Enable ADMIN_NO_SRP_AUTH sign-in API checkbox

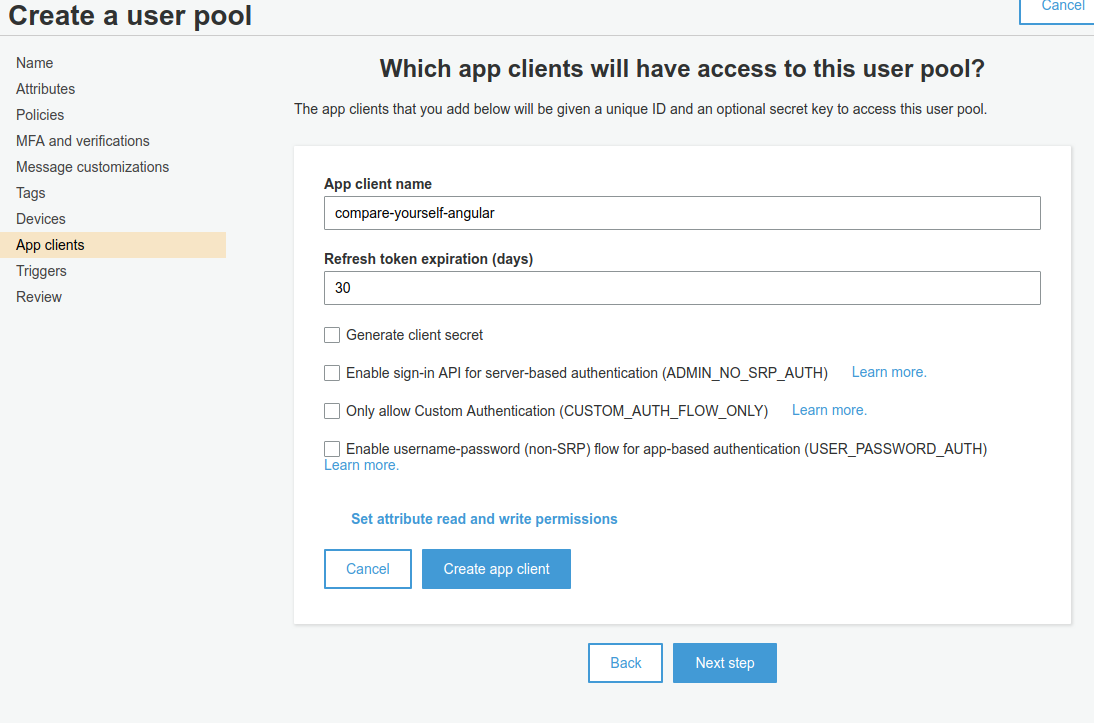point(332,373)
